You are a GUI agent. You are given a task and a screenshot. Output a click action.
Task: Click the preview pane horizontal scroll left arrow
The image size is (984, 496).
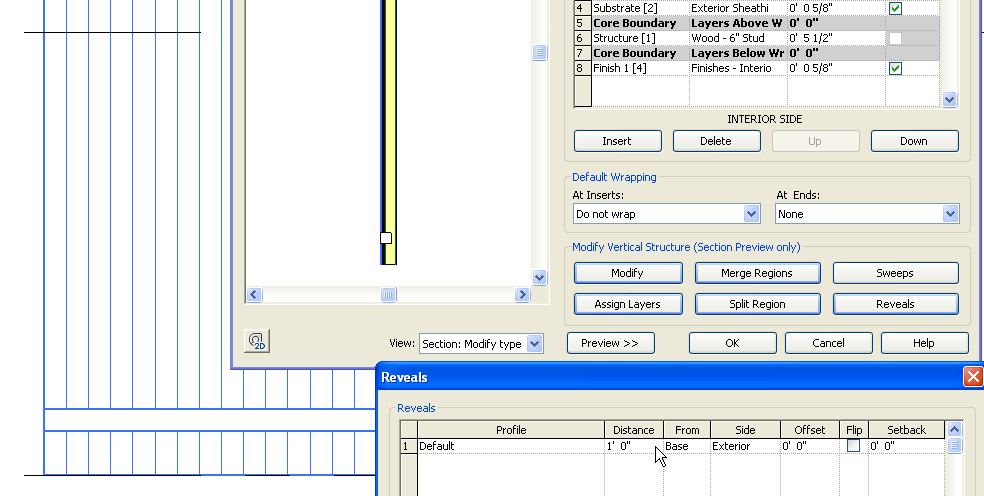click(x=254, y=294)
